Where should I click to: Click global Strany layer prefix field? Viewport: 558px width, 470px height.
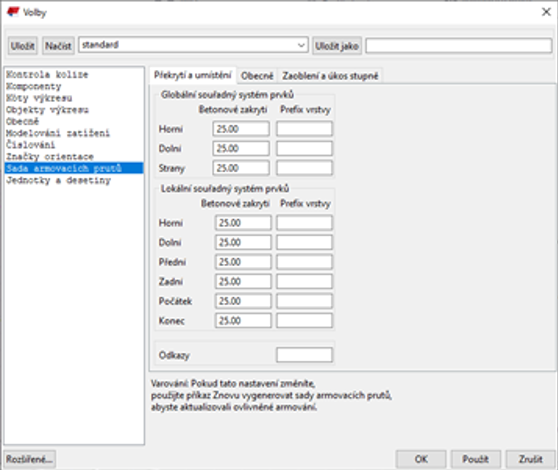pyautogui.click(x=304, y=168)
